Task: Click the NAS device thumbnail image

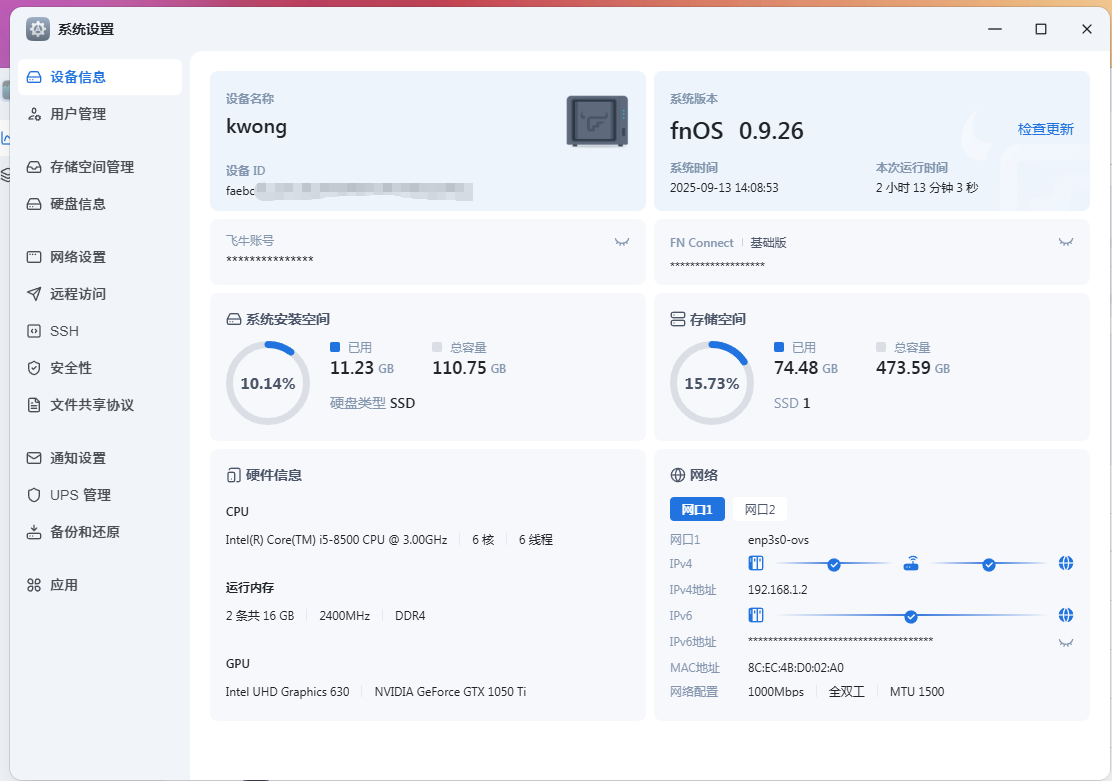Action: coord(597,122)
